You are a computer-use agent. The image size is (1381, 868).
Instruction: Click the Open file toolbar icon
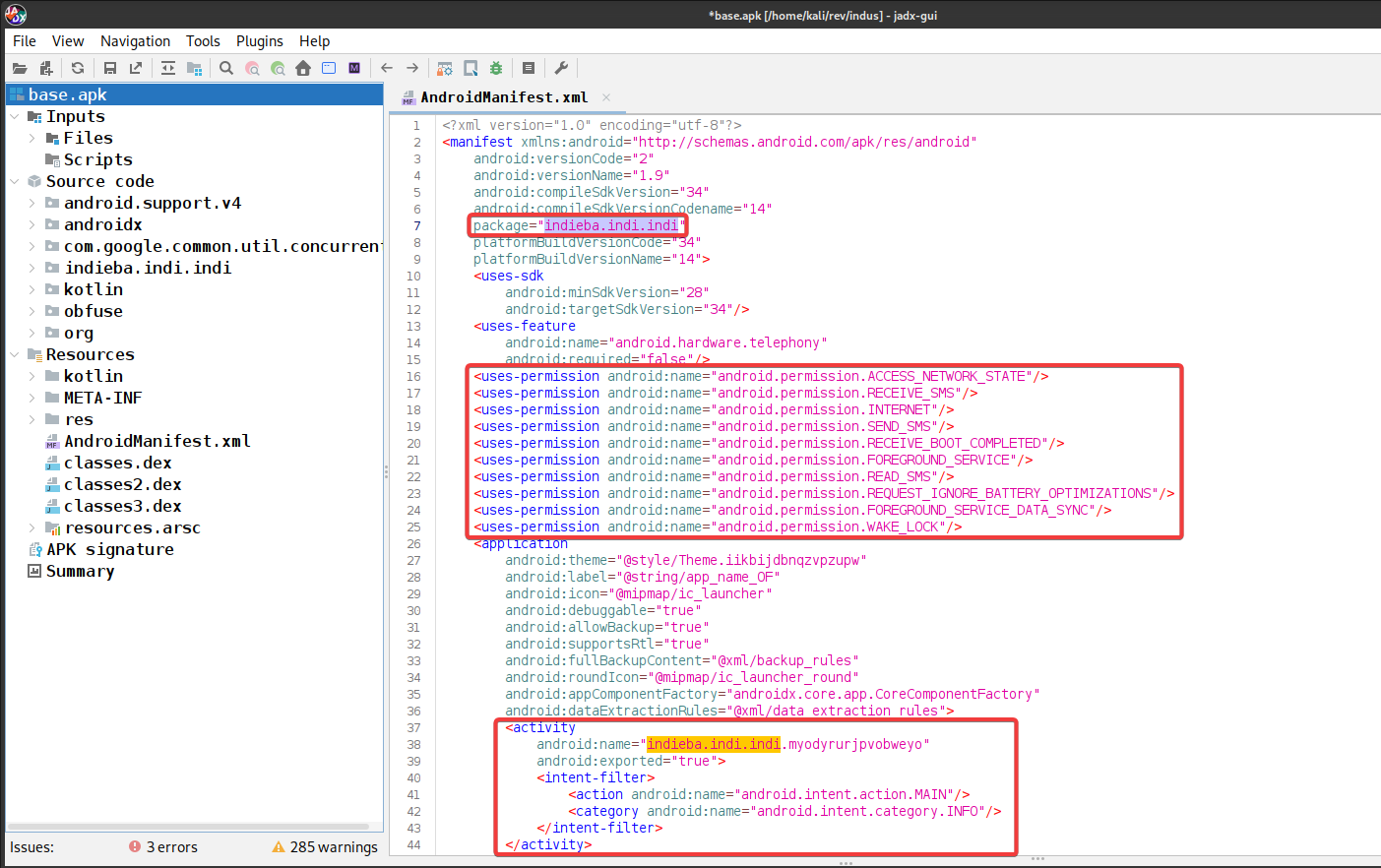20,68
